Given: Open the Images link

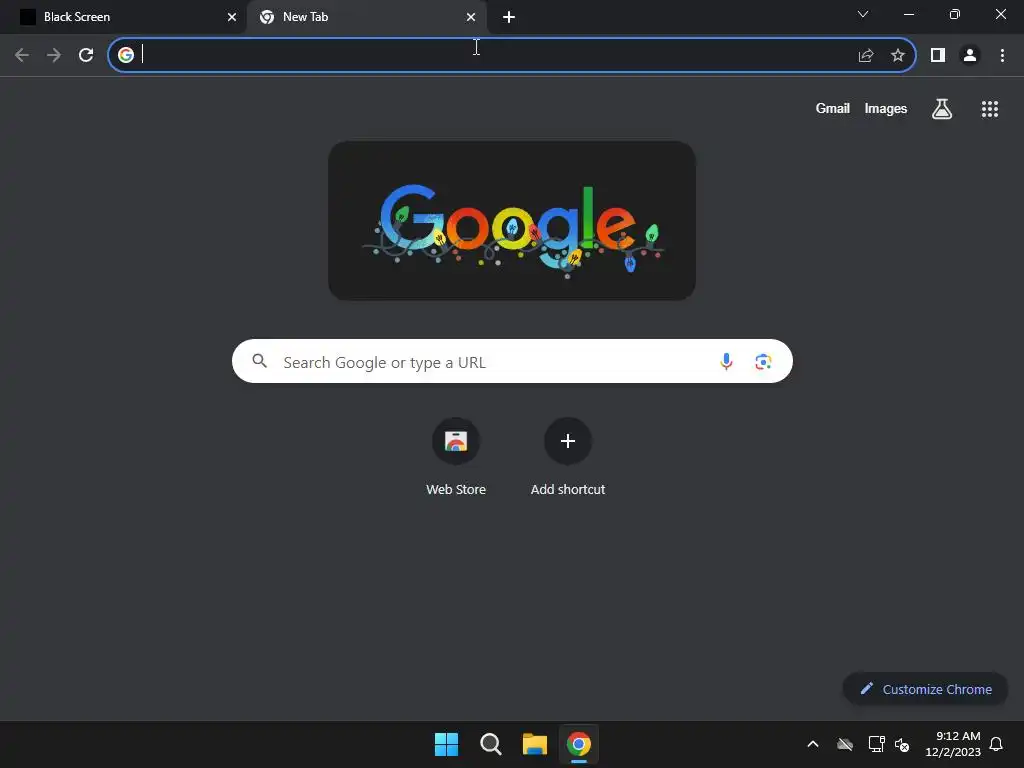Looking at the screenshot, I should (886, 108).
